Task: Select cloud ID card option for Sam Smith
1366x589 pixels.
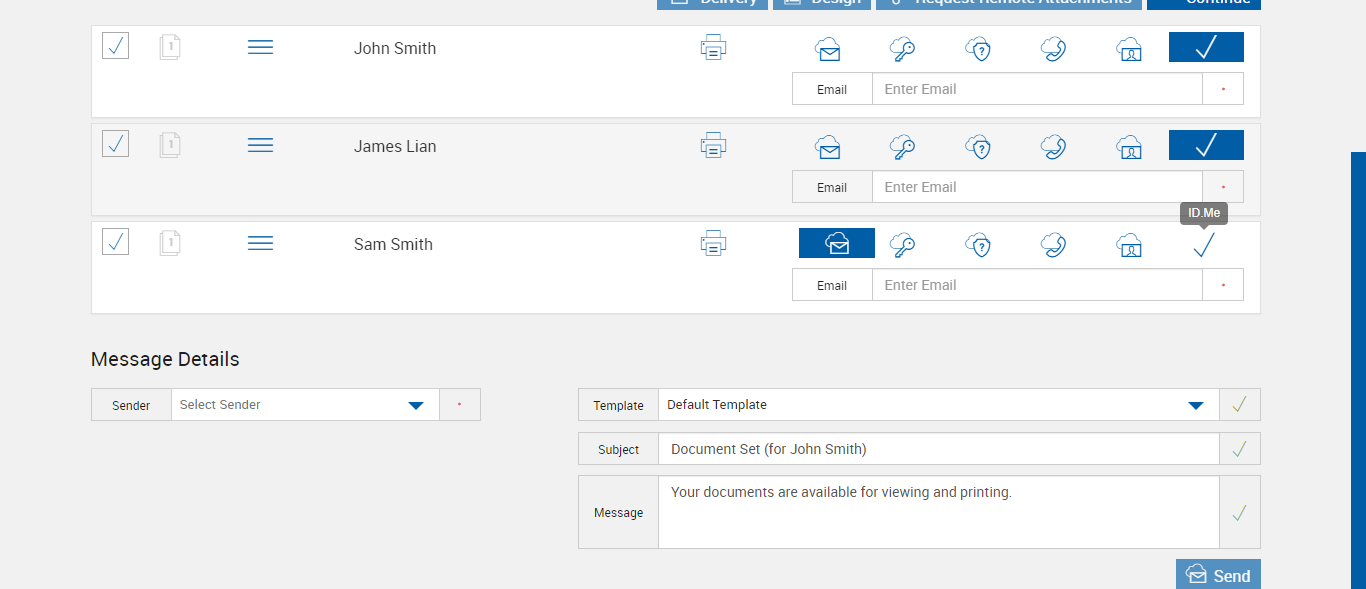Action: 1129,245
